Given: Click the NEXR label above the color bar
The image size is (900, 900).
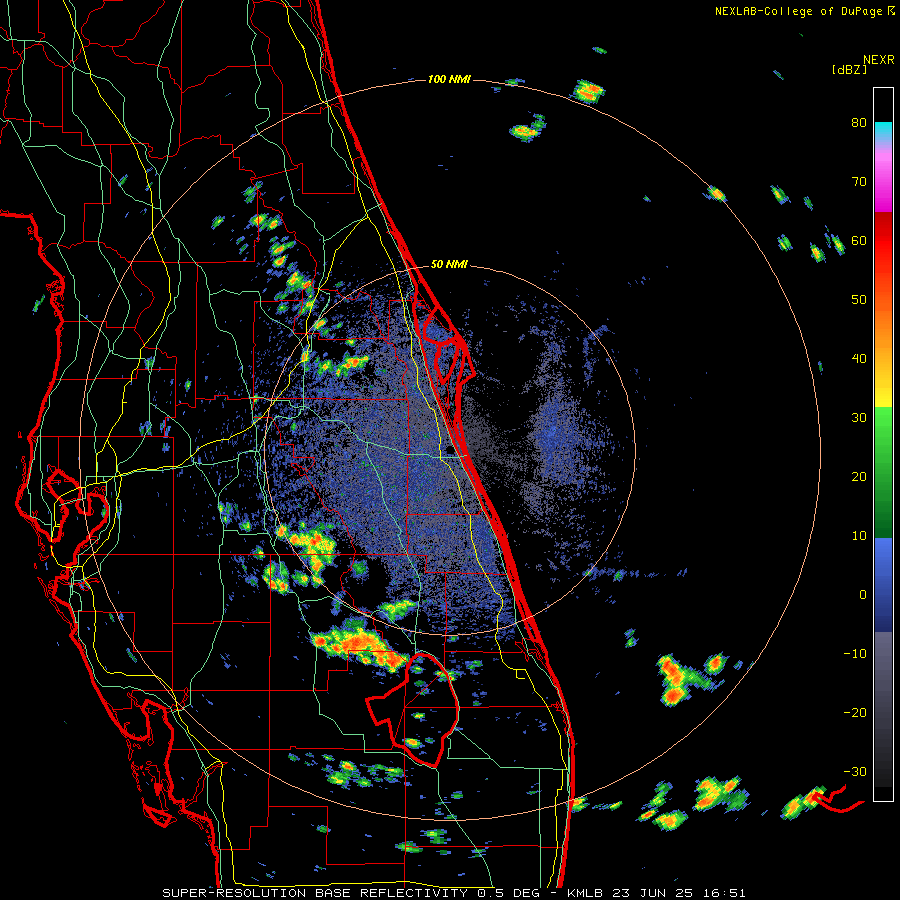Looking at the screenshot, I should 879,60.
